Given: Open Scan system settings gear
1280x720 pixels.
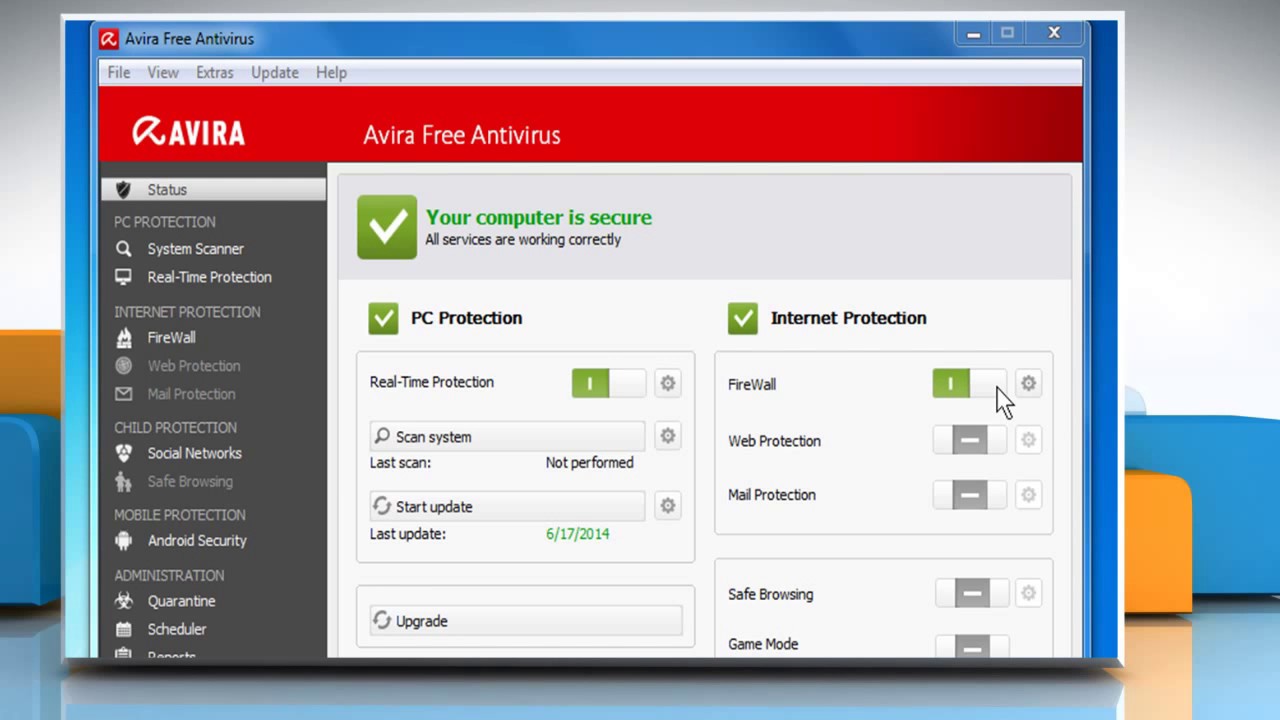Looking at the screenshot, I should click(668, 436).
